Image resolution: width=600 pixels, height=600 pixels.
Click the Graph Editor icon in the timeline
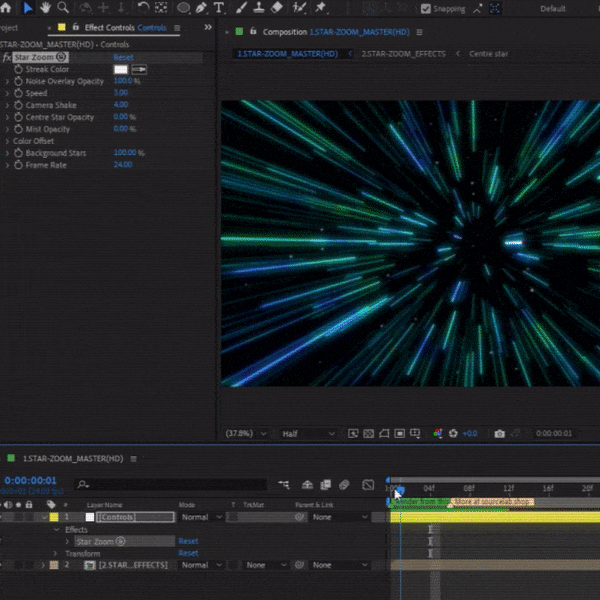[368, 485]
